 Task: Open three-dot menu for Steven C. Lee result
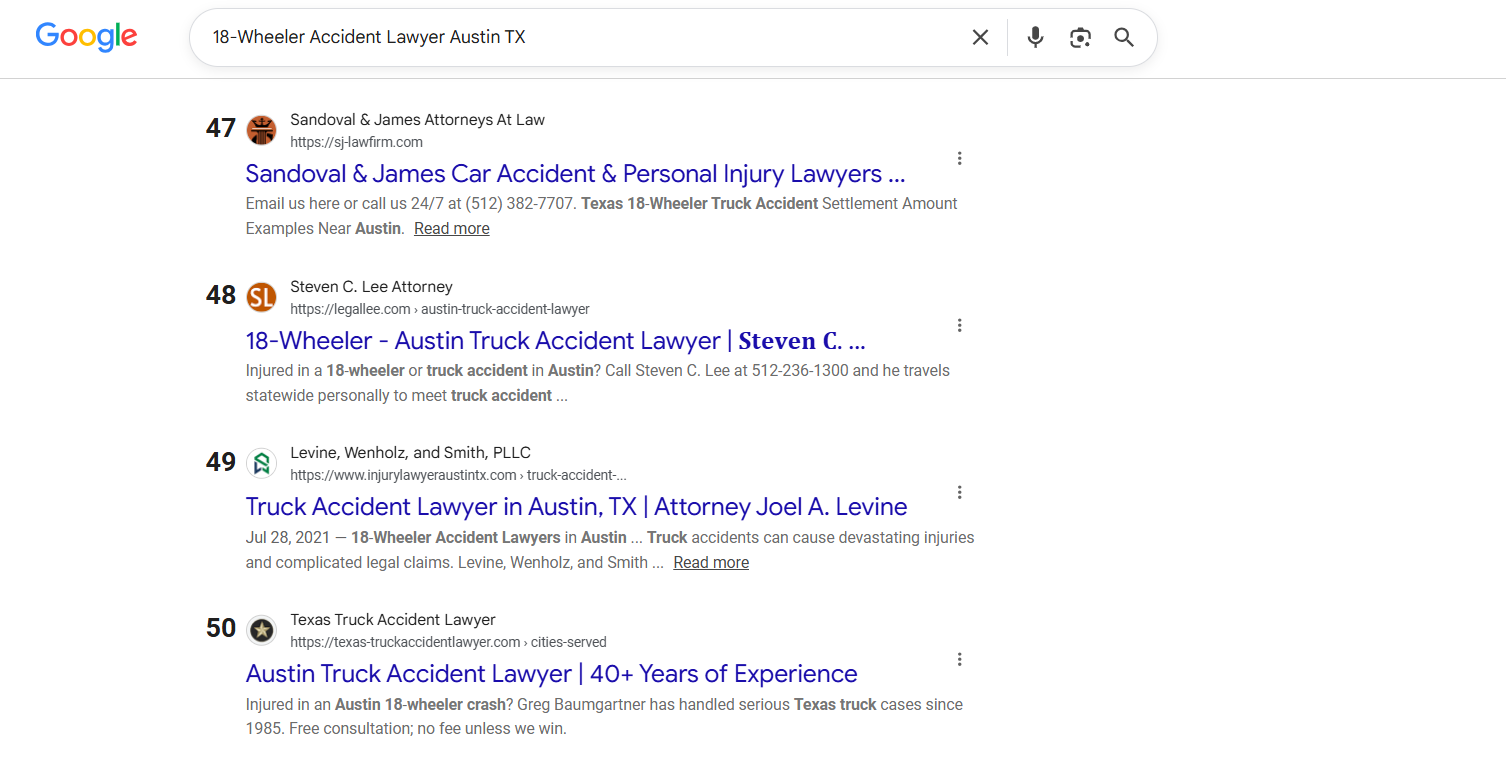[x=959, y=325]
